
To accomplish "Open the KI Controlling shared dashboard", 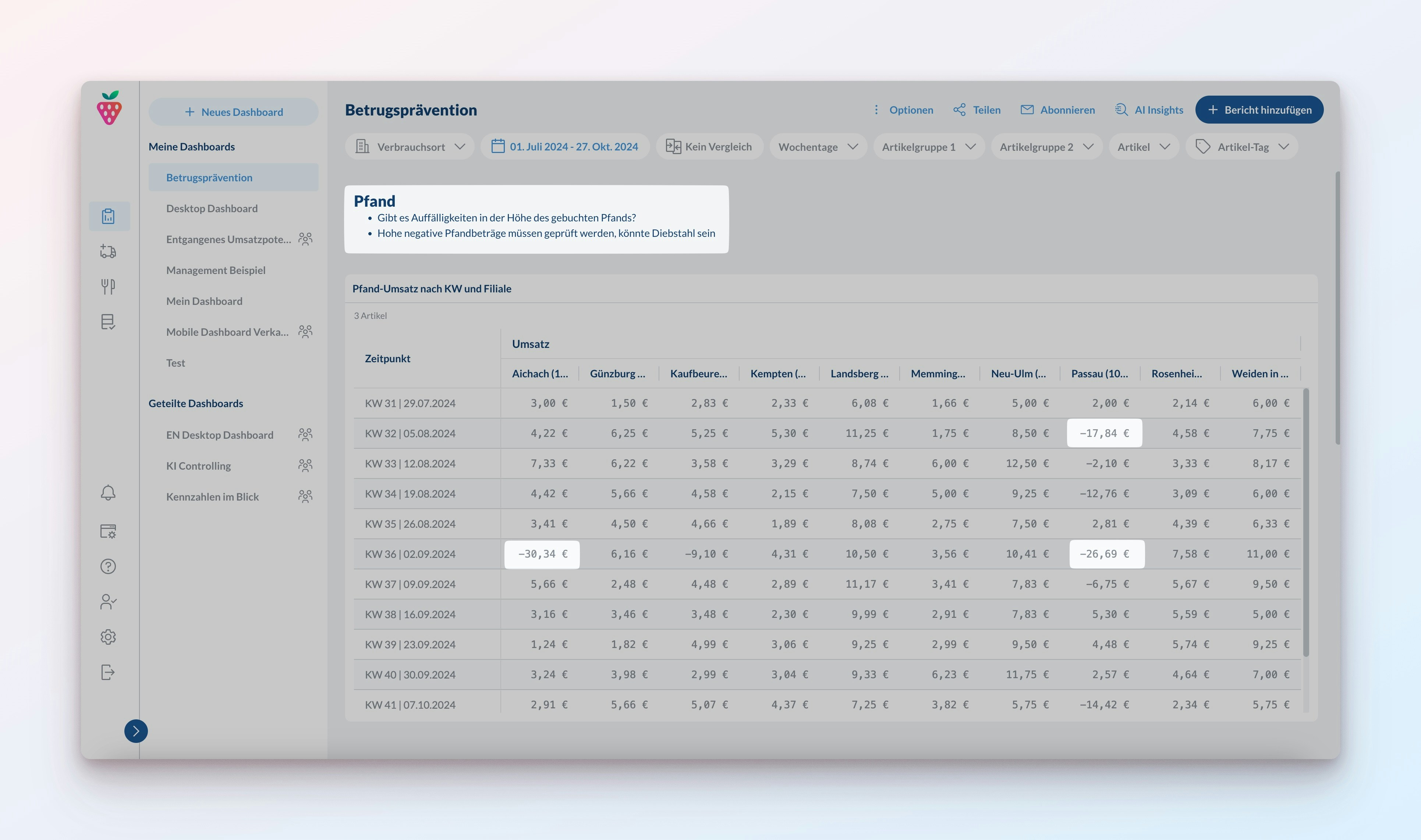I will click(x=199, y=466).
